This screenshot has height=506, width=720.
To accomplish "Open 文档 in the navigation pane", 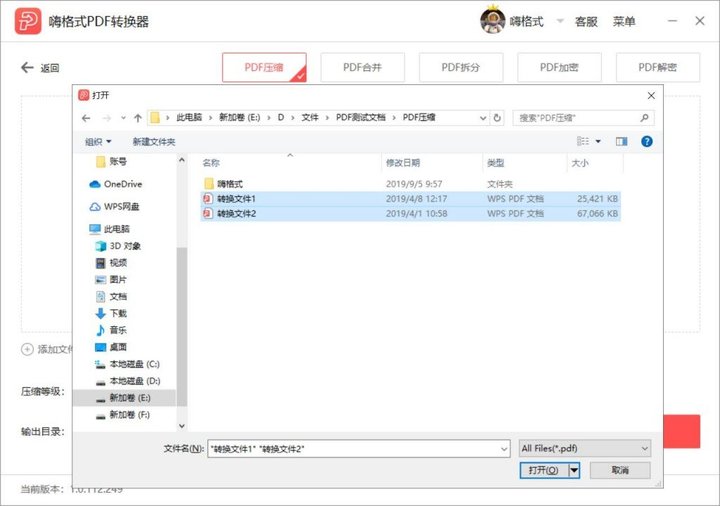I will (x=112, y=297).
